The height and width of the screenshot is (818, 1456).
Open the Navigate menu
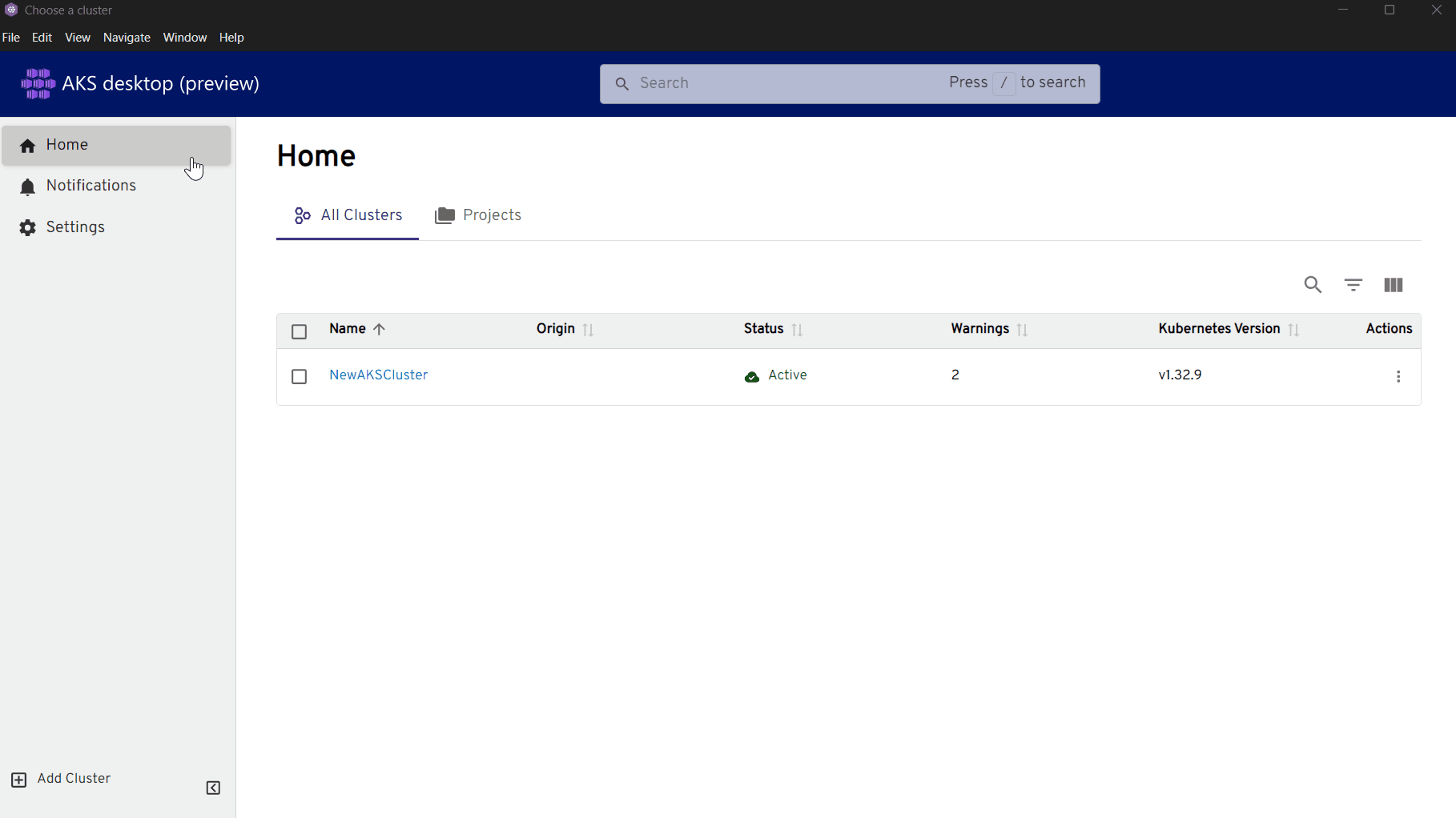[127, 38]
